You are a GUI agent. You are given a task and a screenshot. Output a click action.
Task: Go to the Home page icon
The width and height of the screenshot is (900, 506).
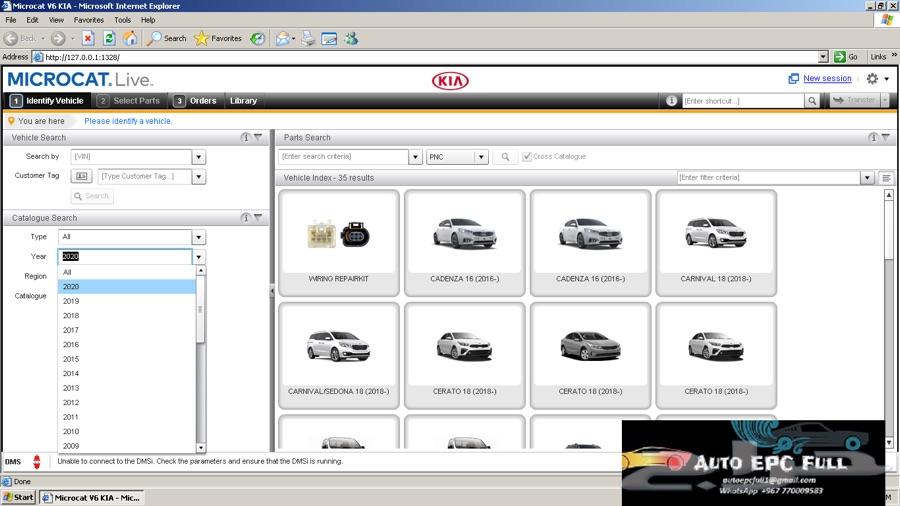[x=130, y=38]
